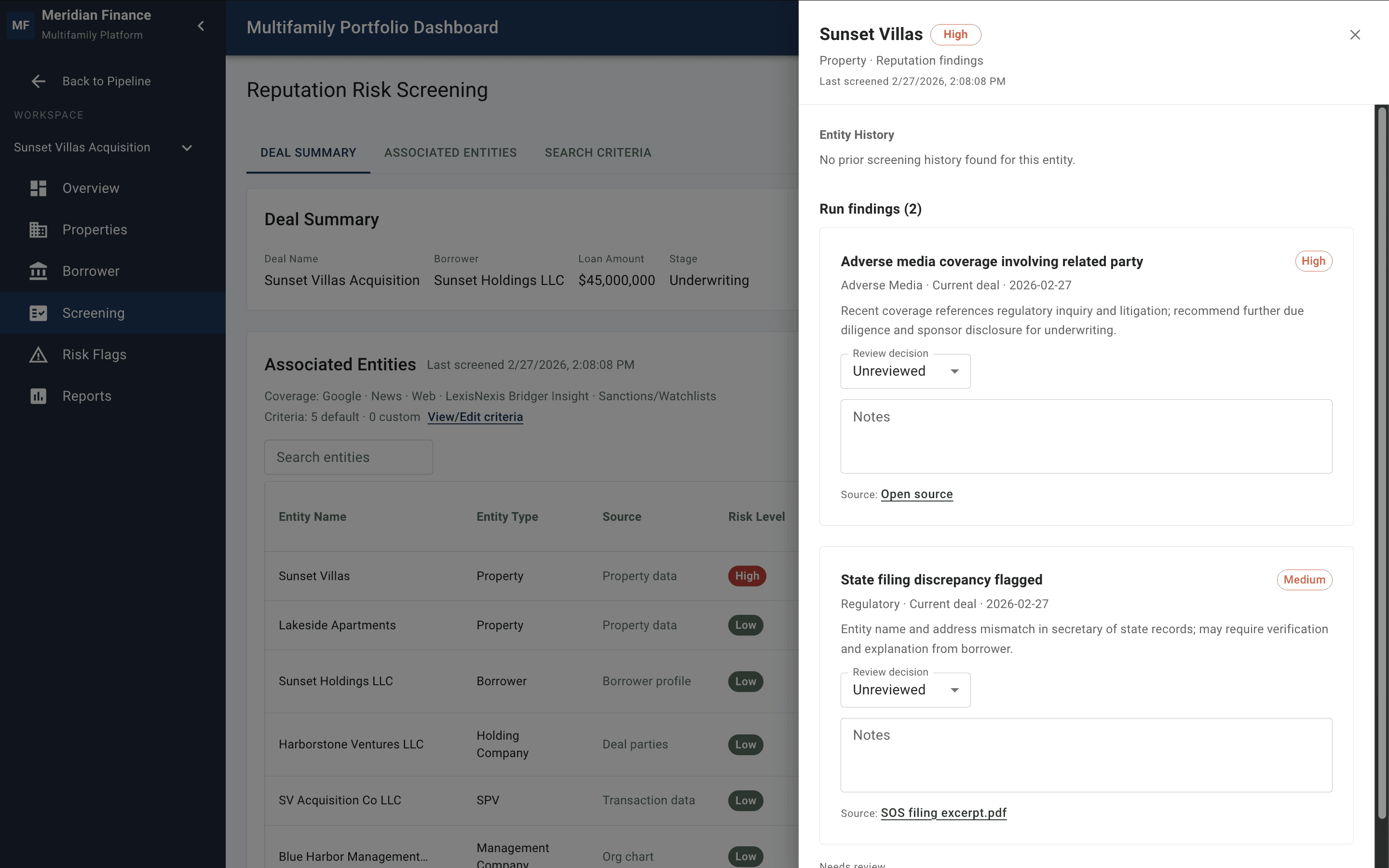The image size is (1389, 868).
Task: Click the Search entities input field
Action: pyautogui.click(x=348, y=458)
